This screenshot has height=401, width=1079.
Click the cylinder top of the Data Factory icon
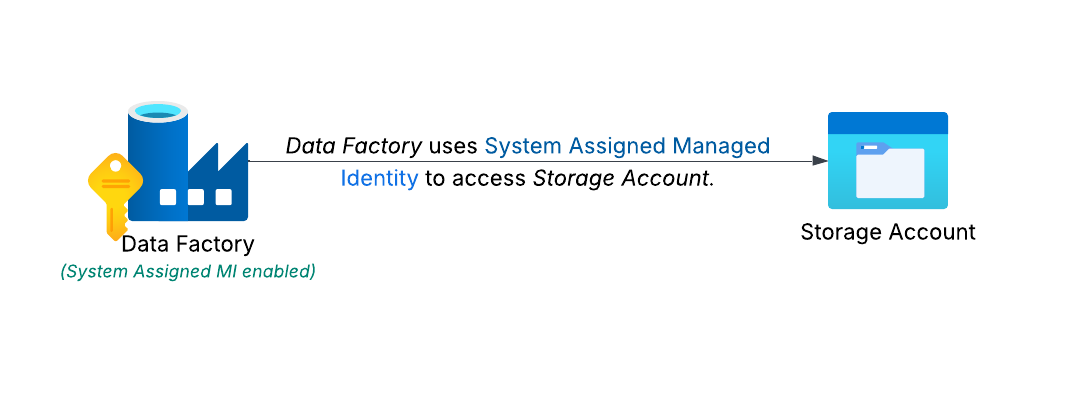pyautogui.click(x=160, y=110)
